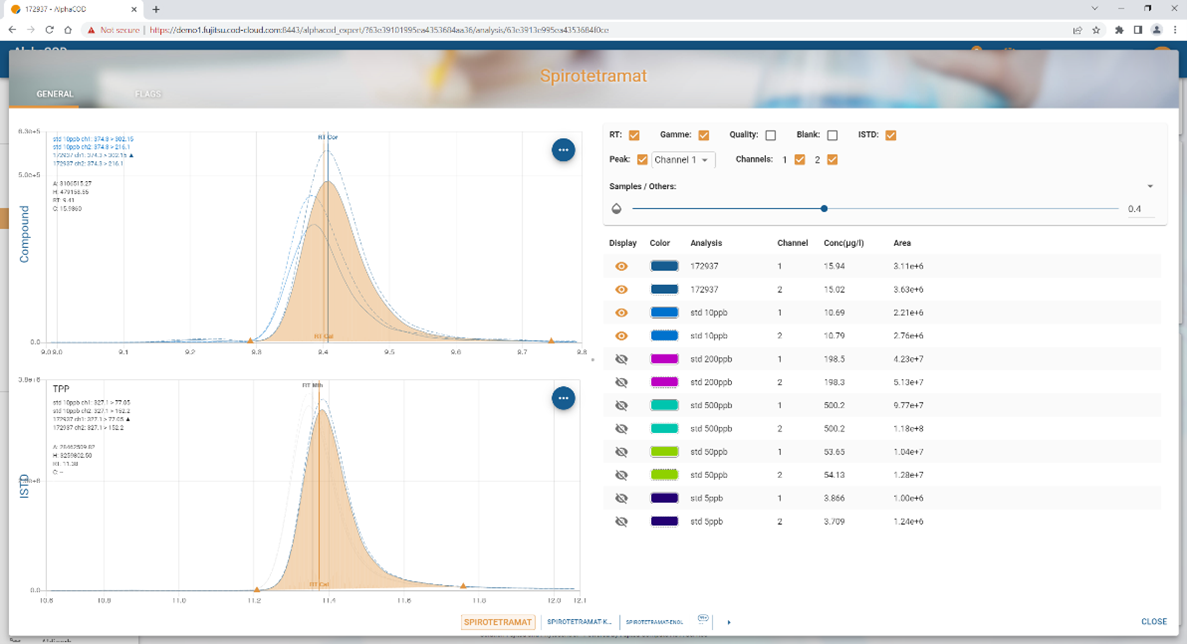Open the ISTD chart three-dots menu
The height and width of the screenshot is (644, 1187).
563,398
